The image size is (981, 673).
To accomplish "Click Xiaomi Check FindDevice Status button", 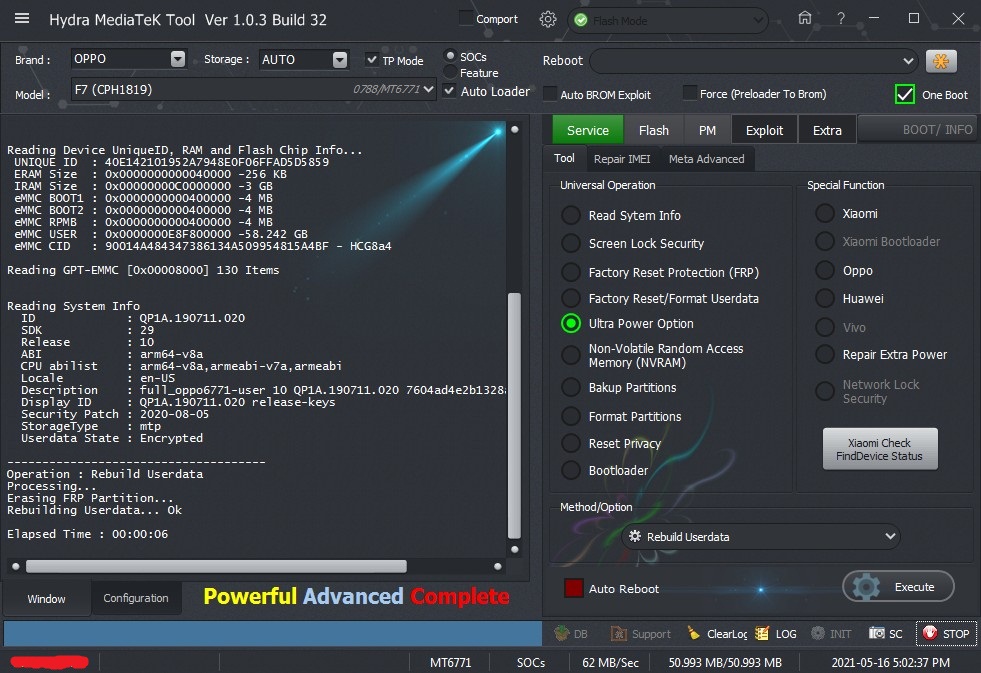I will coord(880,449).
